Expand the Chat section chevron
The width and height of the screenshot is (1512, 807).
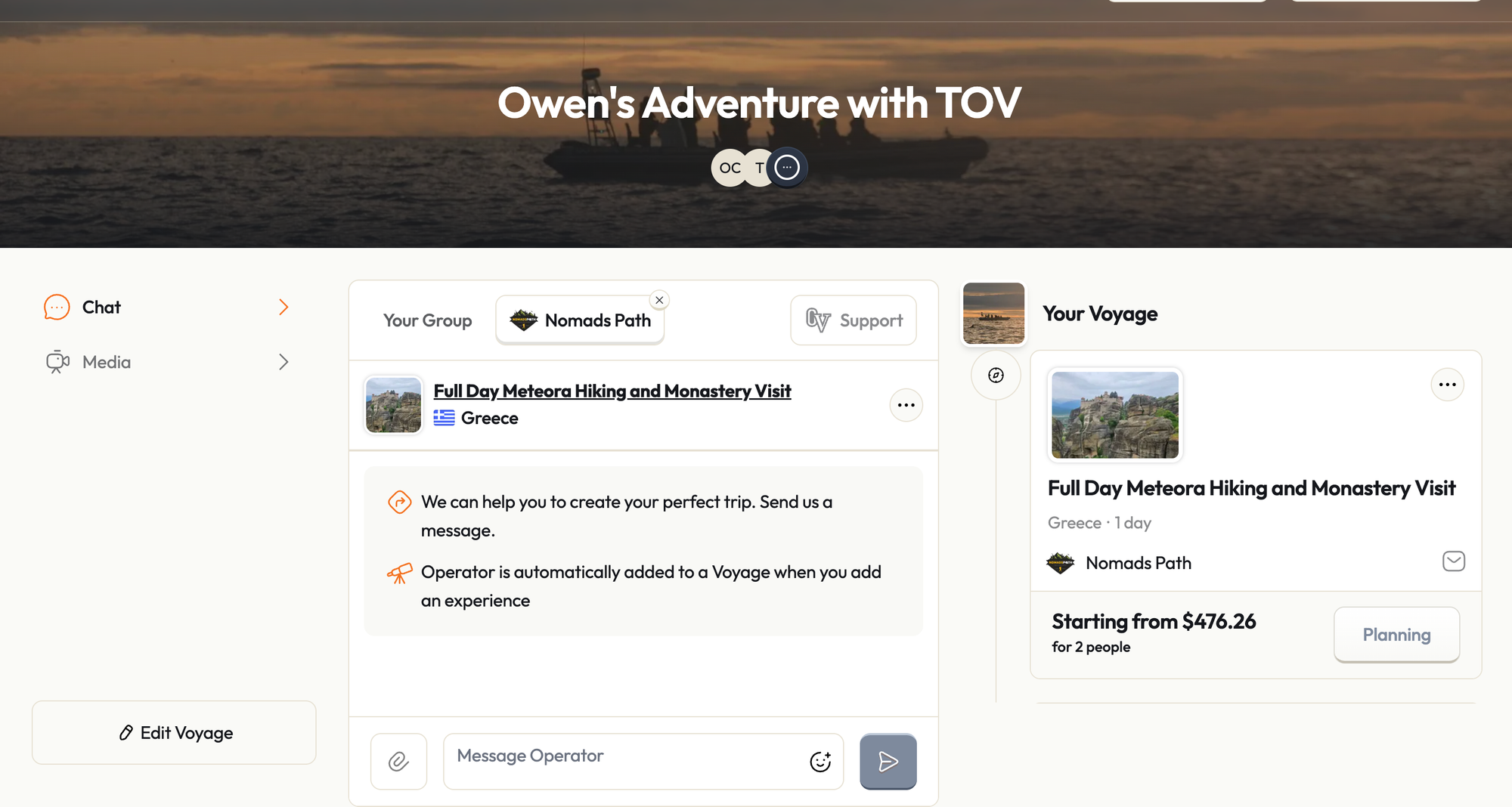pos(283,307)
